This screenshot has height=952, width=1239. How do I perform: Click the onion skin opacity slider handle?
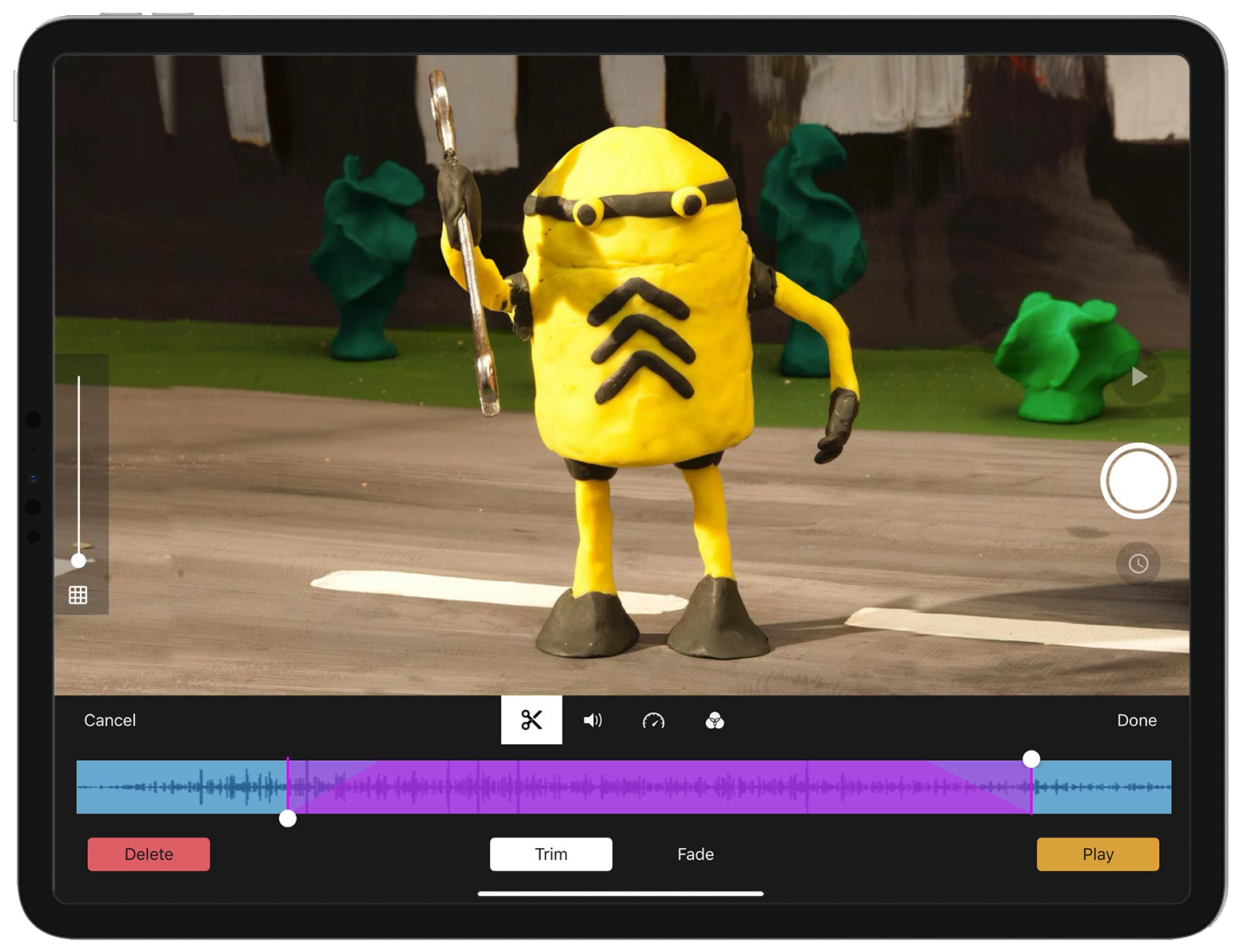(x=78, y=560)
